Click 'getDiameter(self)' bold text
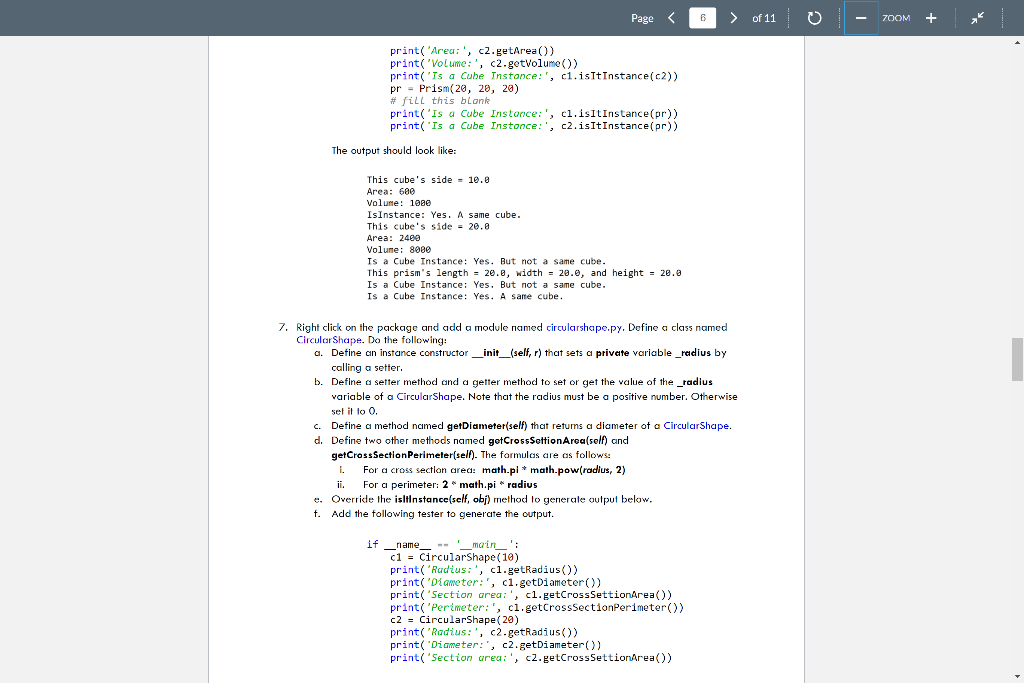The width and height of the screenshot is (1024, 683). pos(487,426)
